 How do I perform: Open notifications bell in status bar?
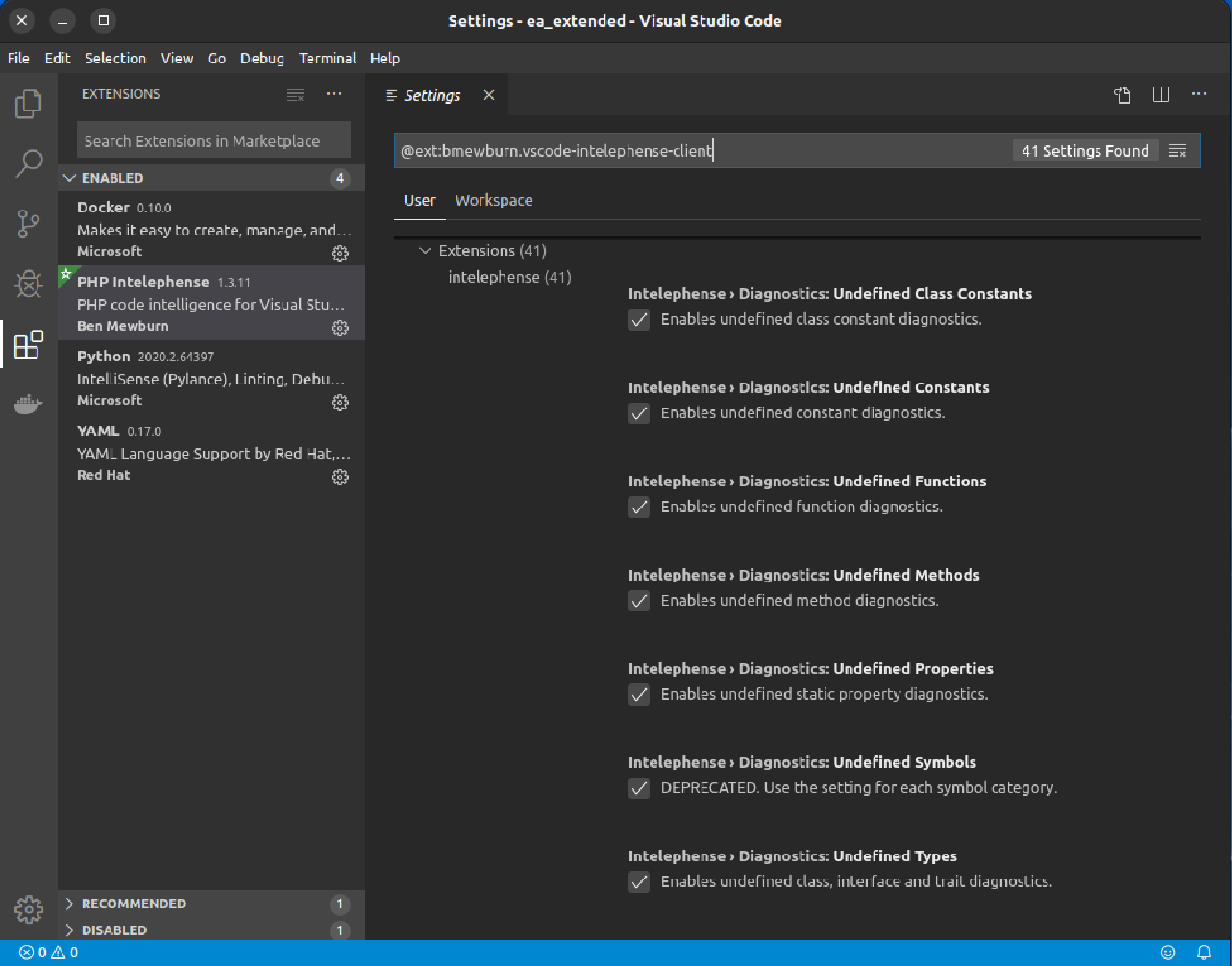click(1204, 953)
